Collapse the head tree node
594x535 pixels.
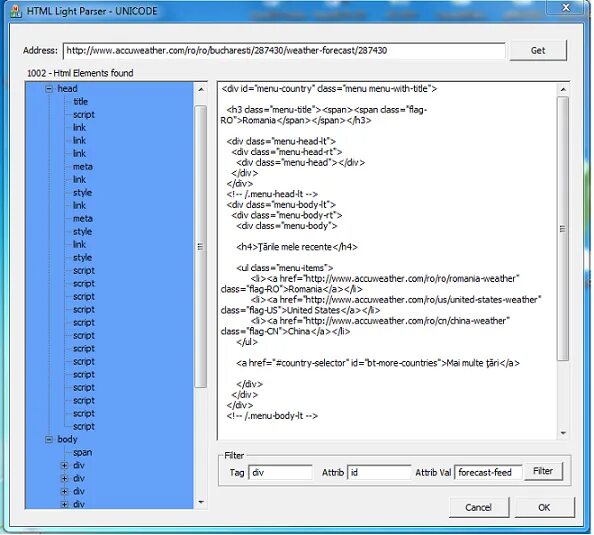tap(49, 89)
